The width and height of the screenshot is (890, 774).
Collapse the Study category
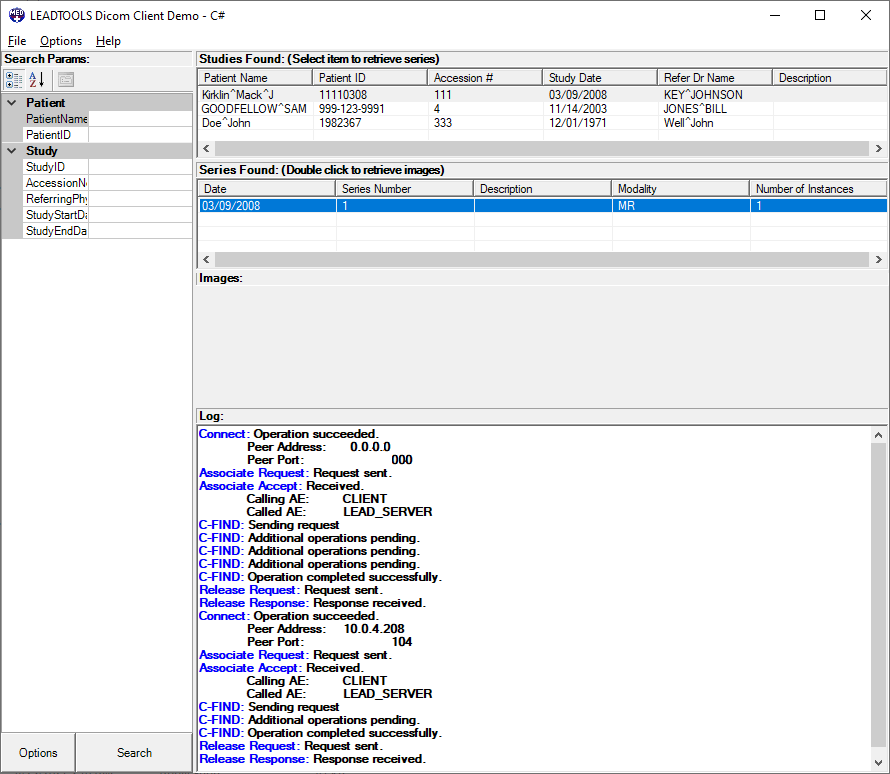12,151
